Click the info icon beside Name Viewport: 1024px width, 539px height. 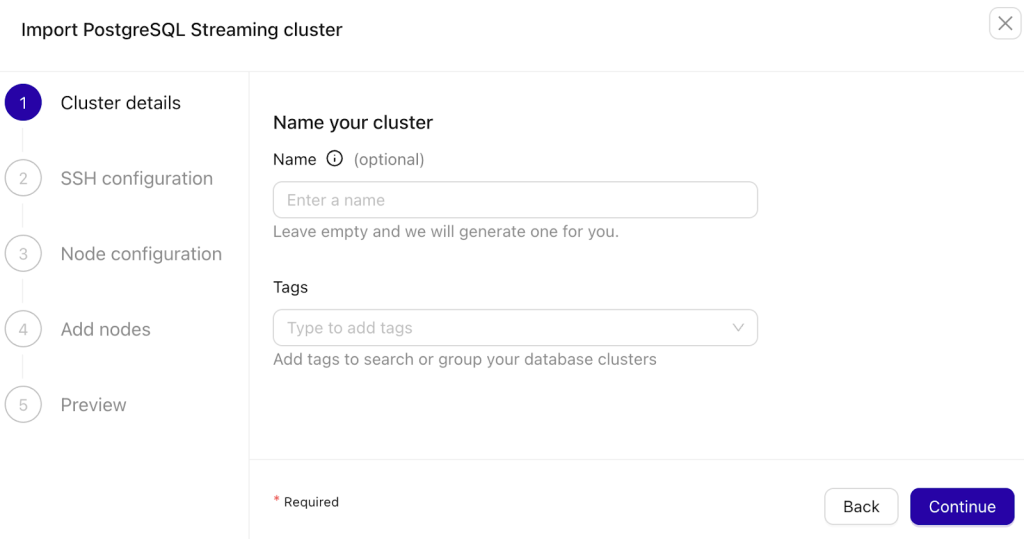tap(335, 159)
